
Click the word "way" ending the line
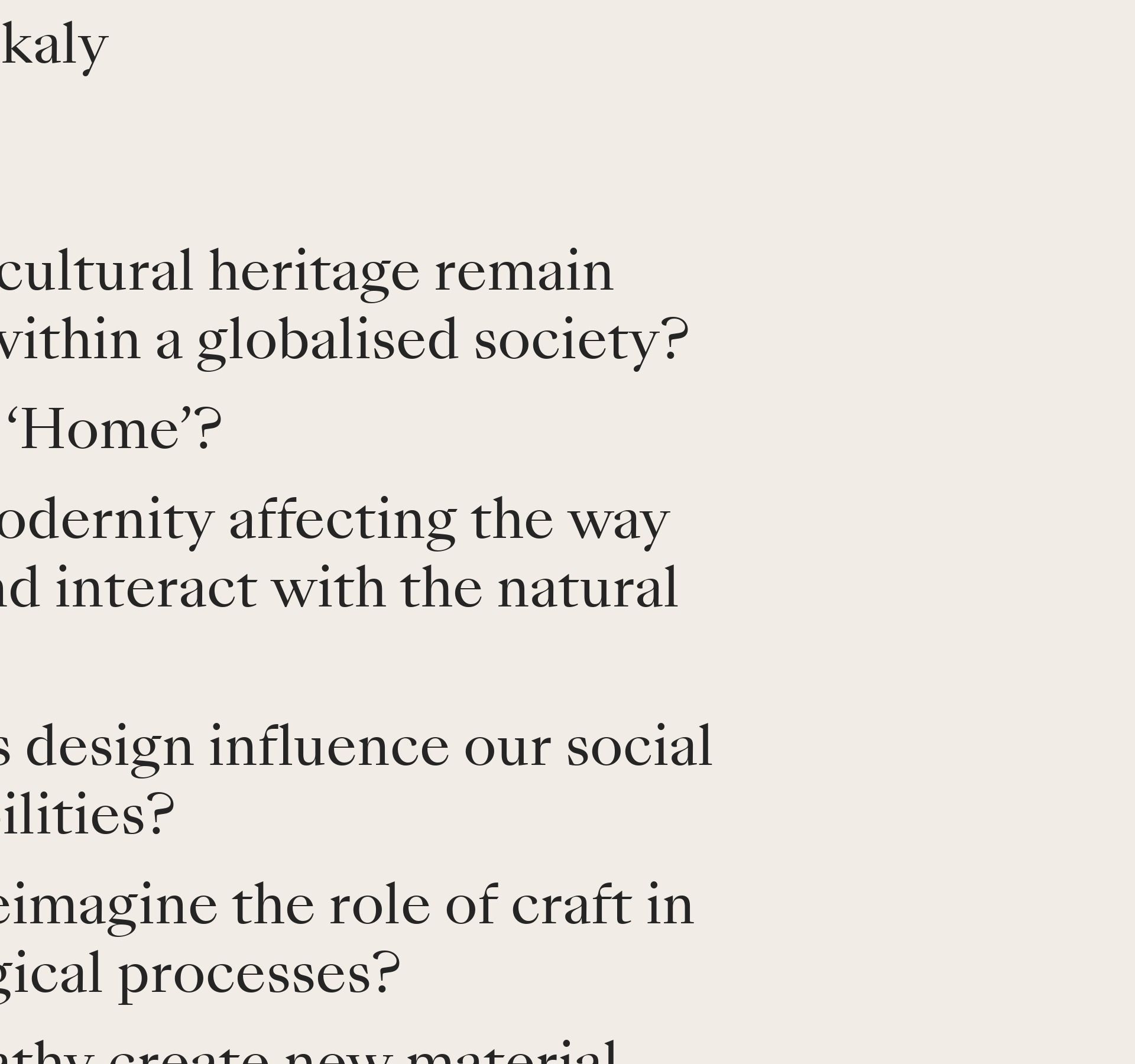tap(617, 521)
